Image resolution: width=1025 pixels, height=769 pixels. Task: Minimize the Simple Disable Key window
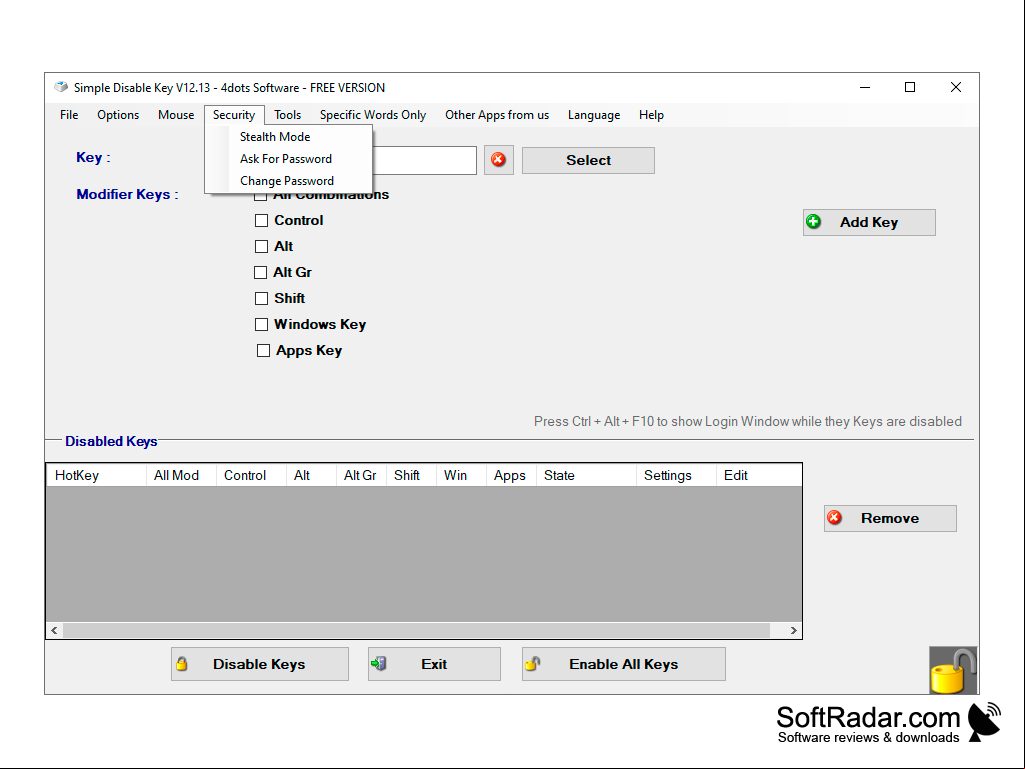pos(865,87)
